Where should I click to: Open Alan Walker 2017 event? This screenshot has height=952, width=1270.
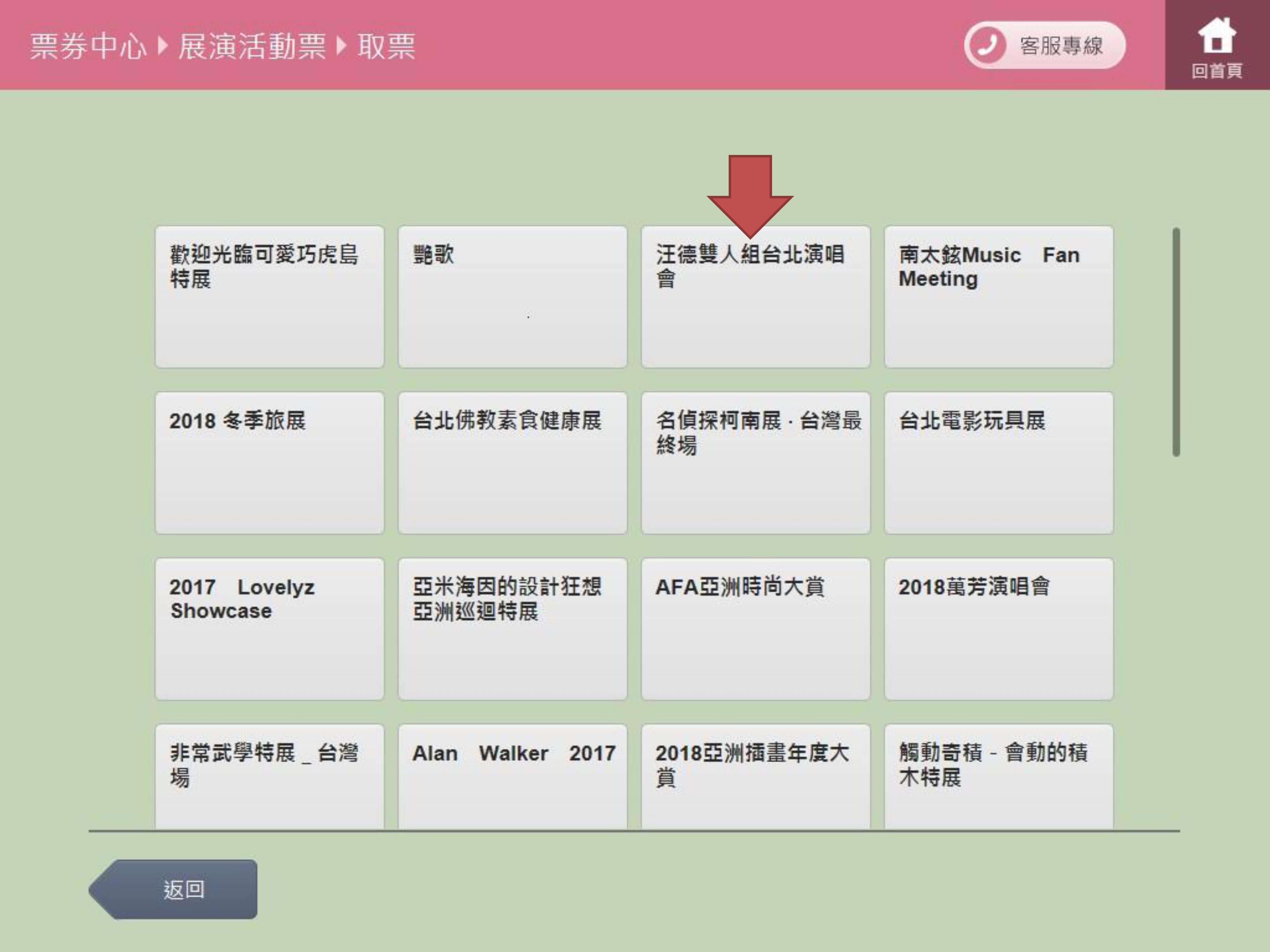point(512,776)
